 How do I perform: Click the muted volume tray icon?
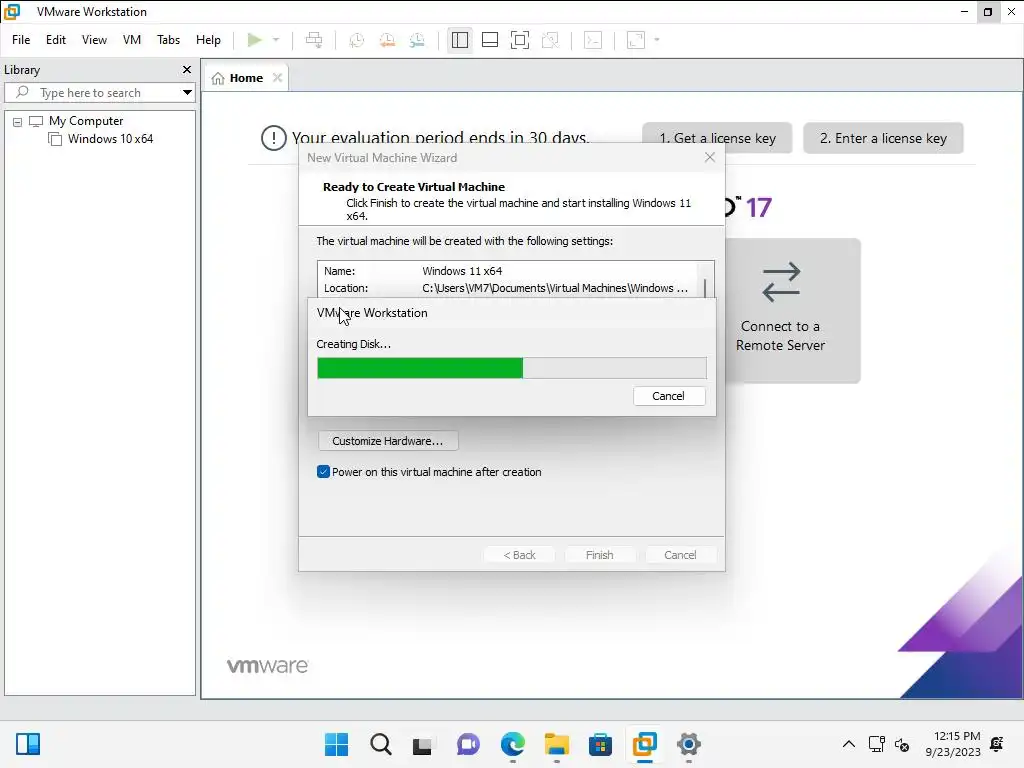[x=902, y=744]
